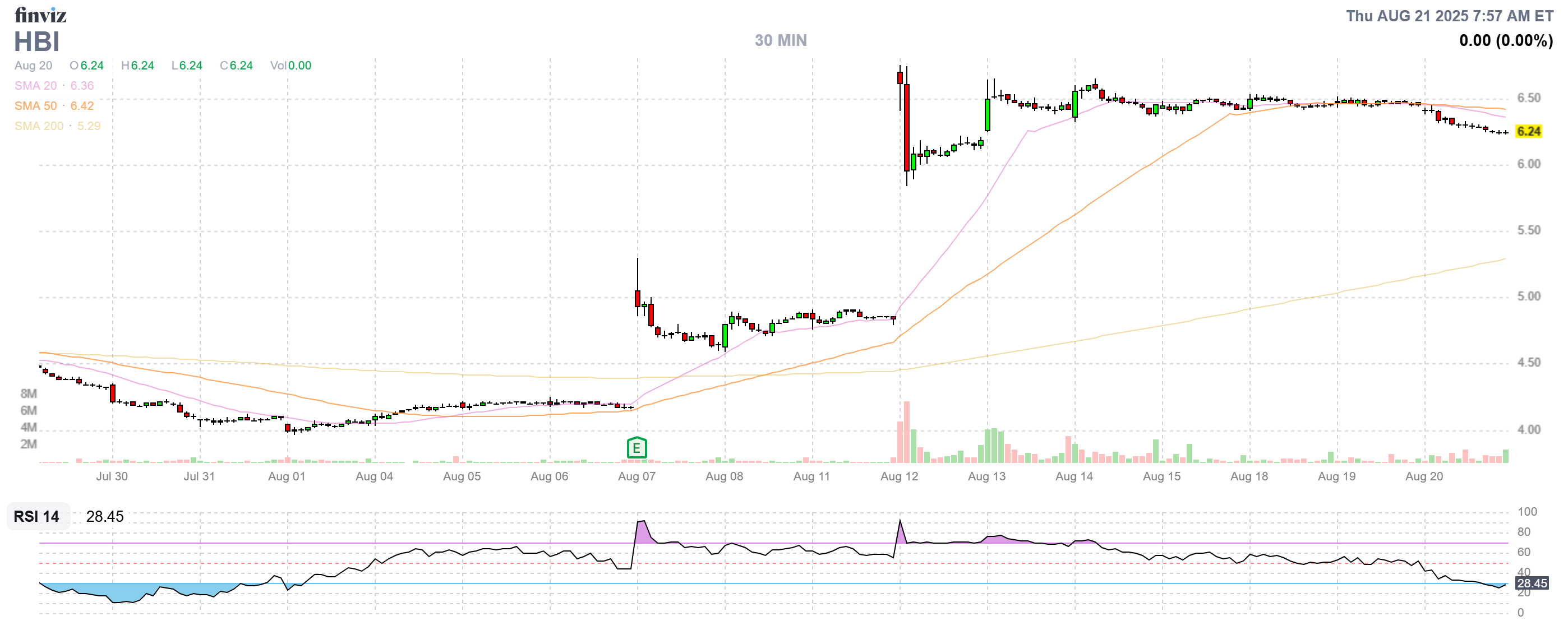Click the Jul 30 date label
This screenshot has height=630, width=1568.
pos(112,476)
